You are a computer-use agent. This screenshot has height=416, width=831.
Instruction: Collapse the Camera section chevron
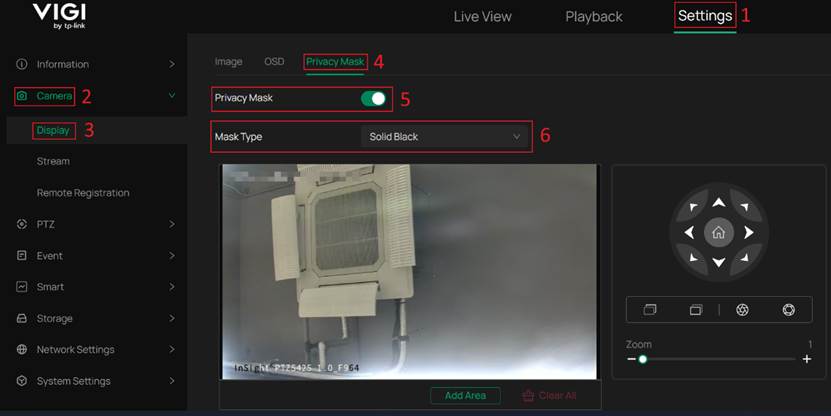click(x=172, y=95)
